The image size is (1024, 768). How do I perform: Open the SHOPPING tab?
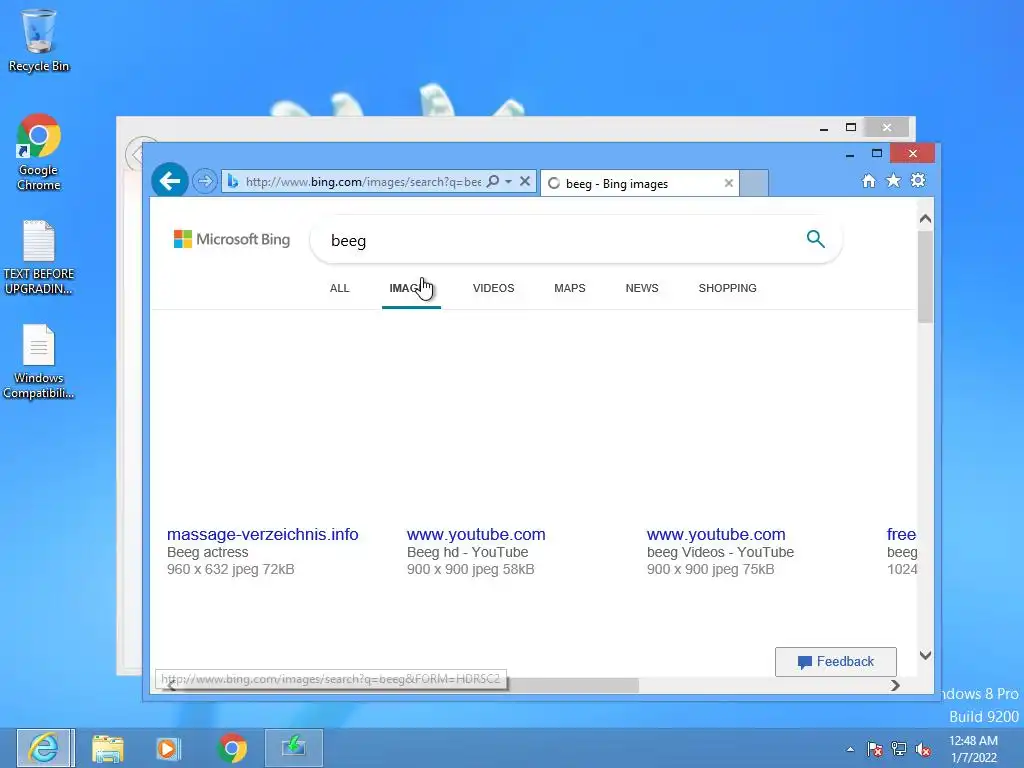pos(728,288)
